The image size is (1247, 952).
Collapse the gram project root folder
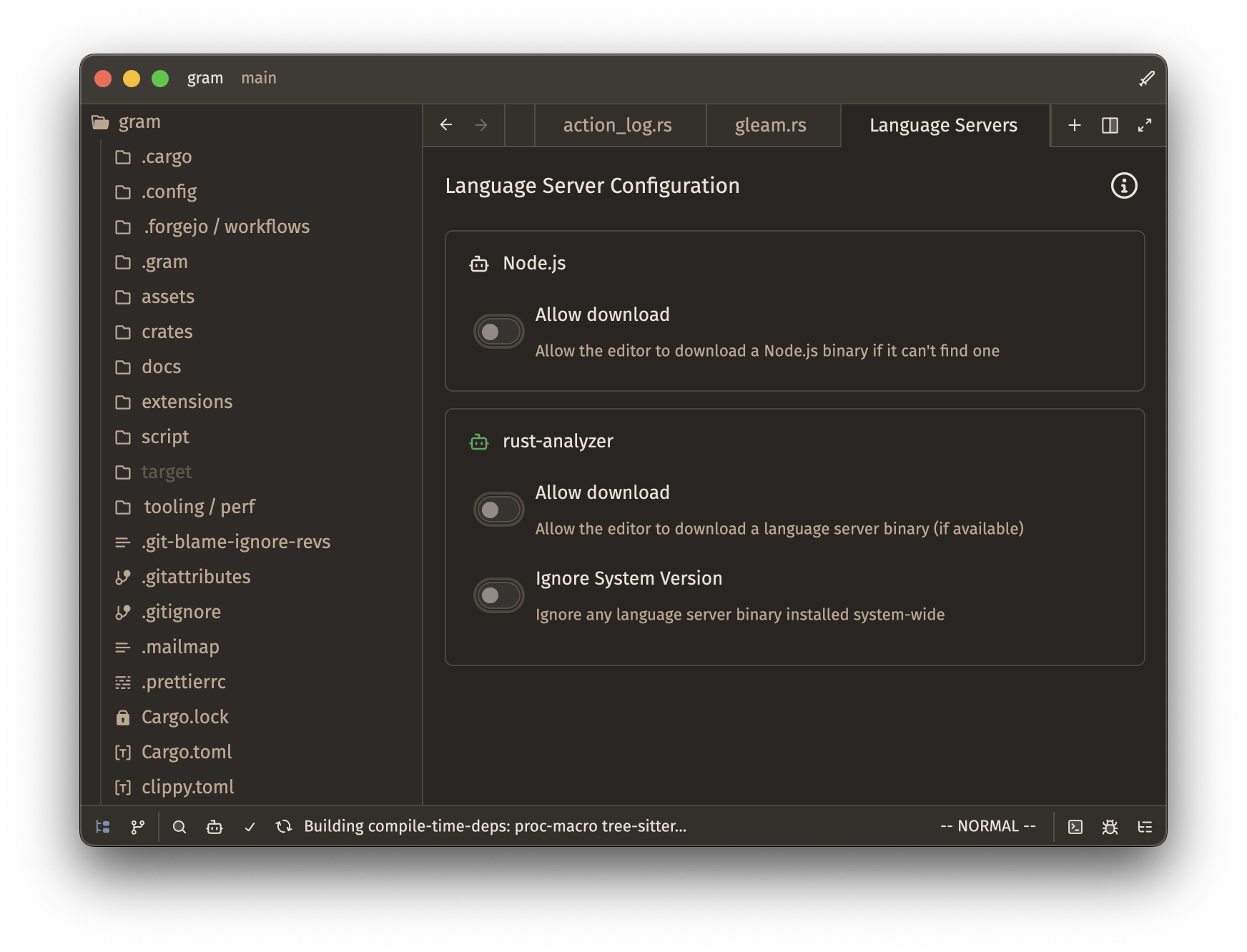click(139, 122)
